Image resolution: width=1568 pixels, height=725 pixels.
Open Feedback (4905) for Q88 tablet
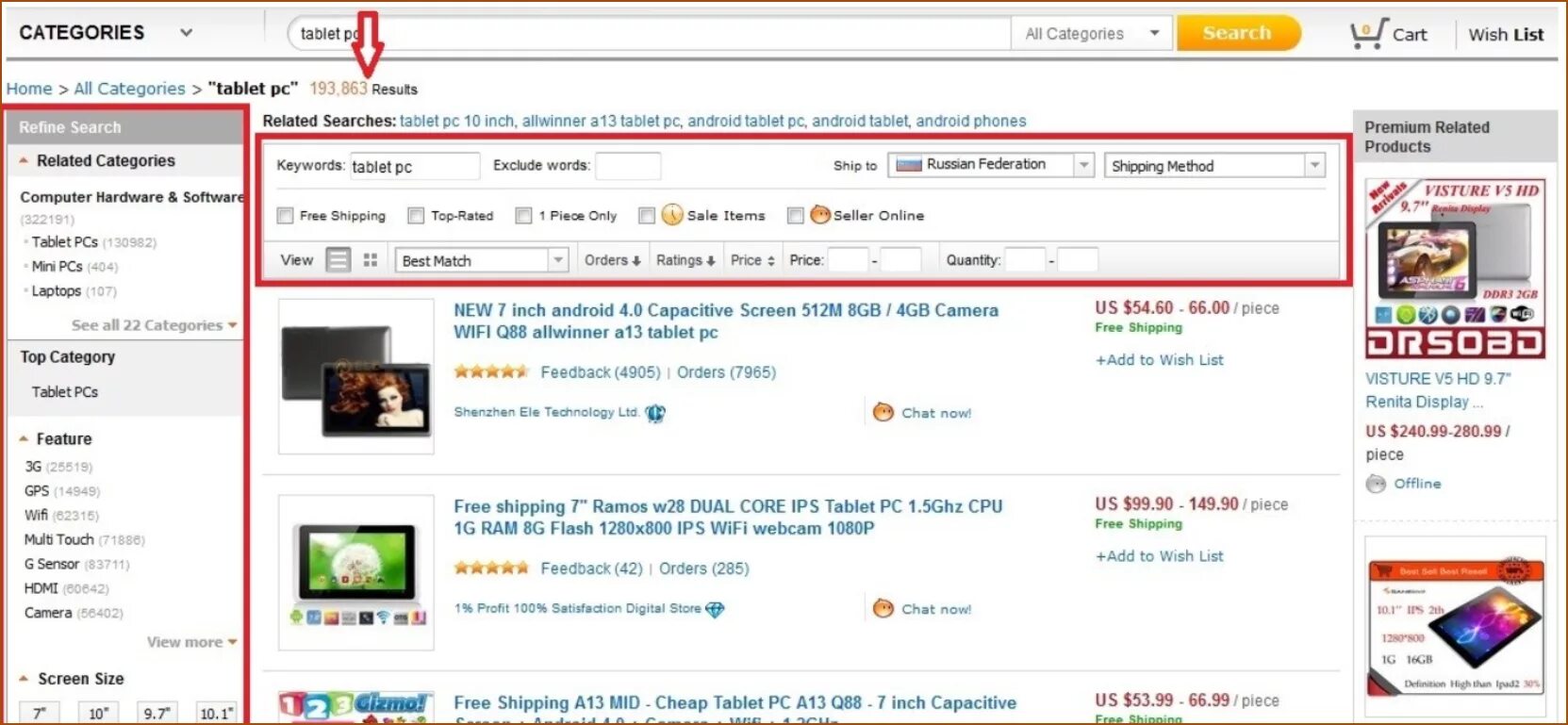pyautogui.click(x=601, y=372)
